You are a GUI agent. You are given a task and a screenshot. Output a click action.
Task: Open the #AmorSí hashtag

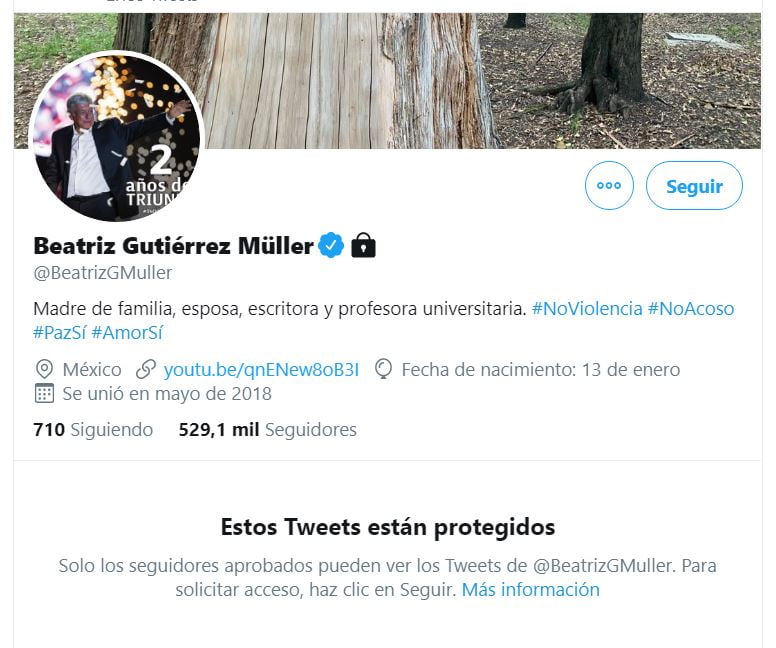point(127,333)
